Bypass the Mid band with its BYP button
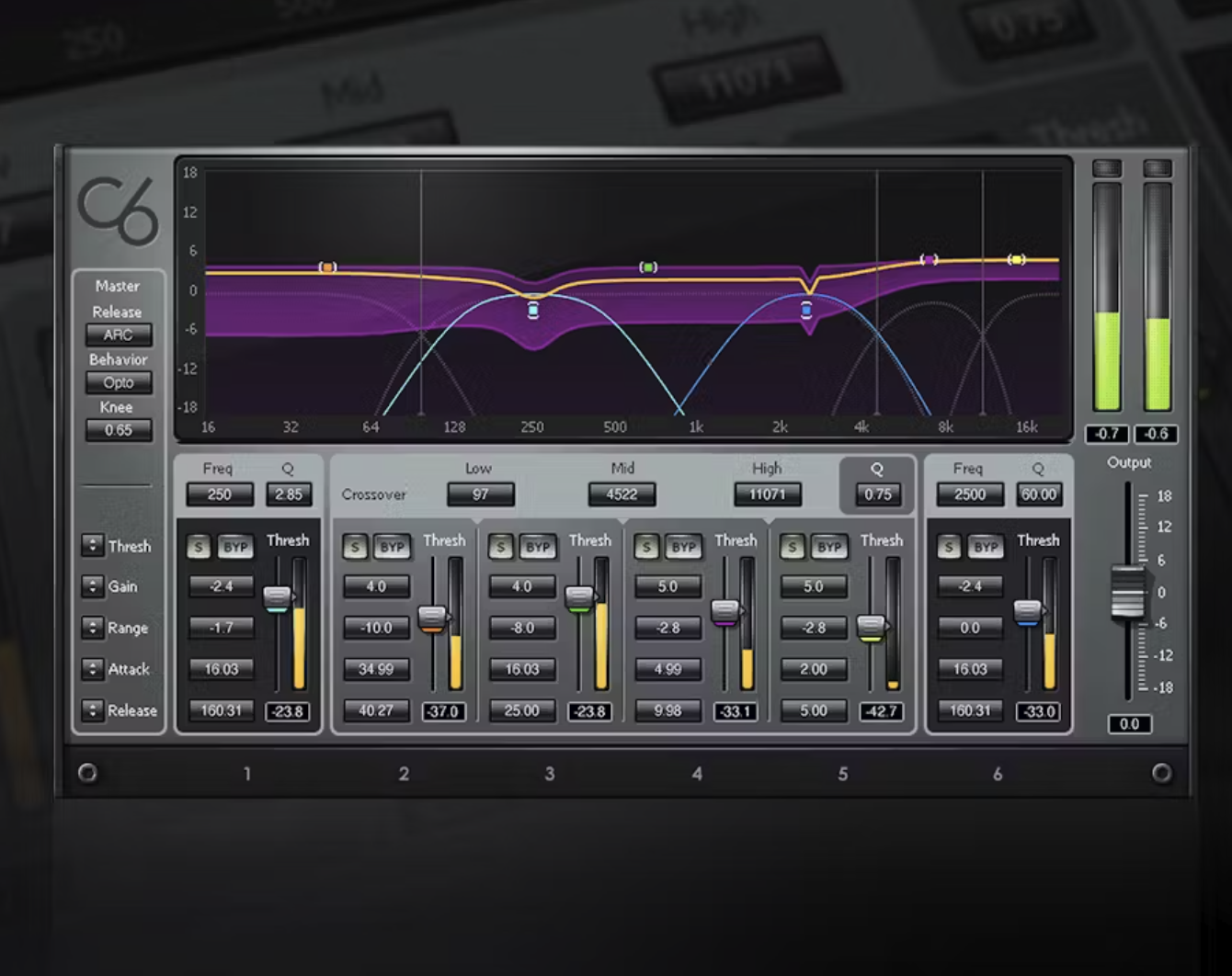This screenshot has height=976, width=1232. 538,546
